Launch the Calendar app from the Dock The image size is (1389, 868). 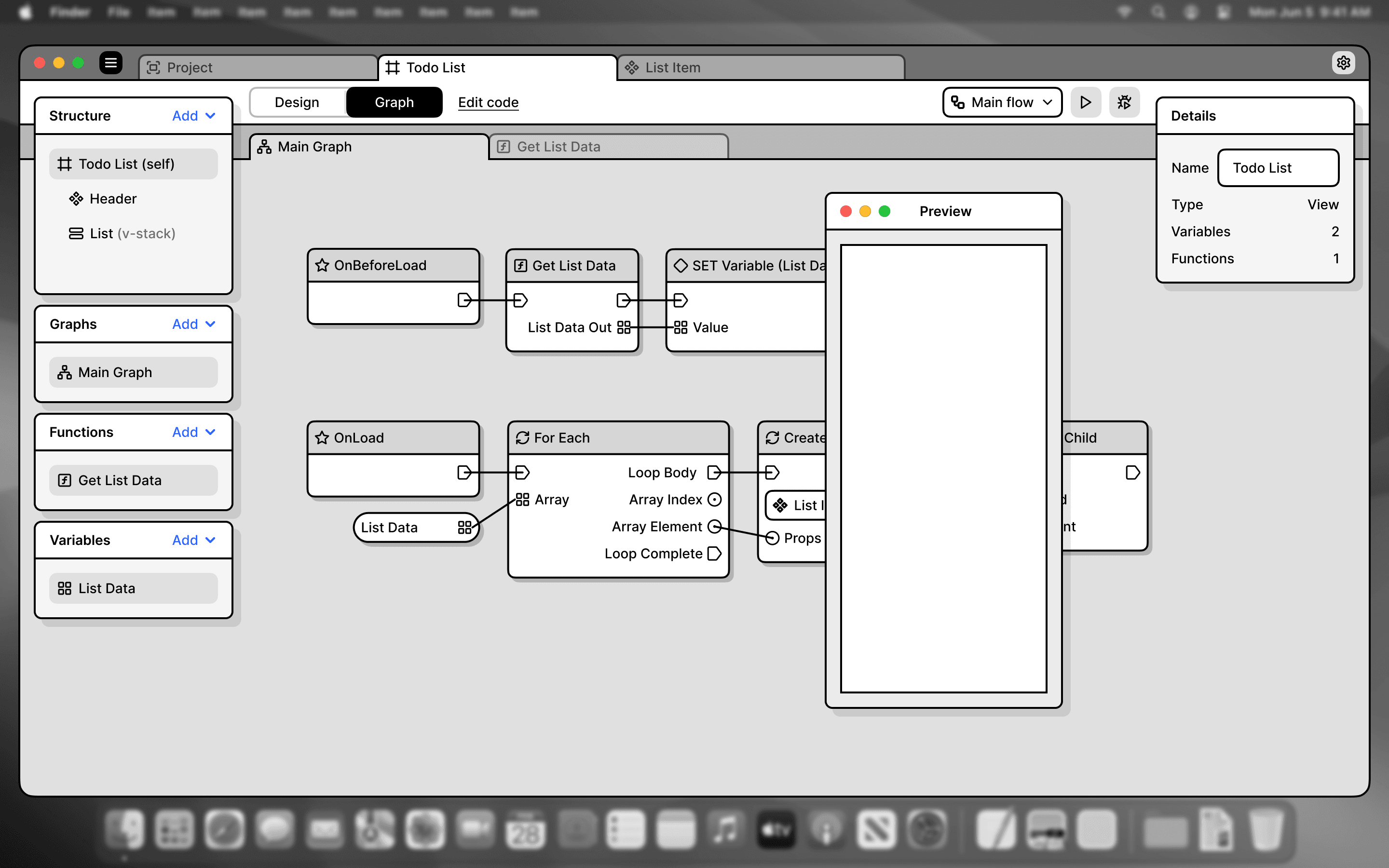point(526,828)
